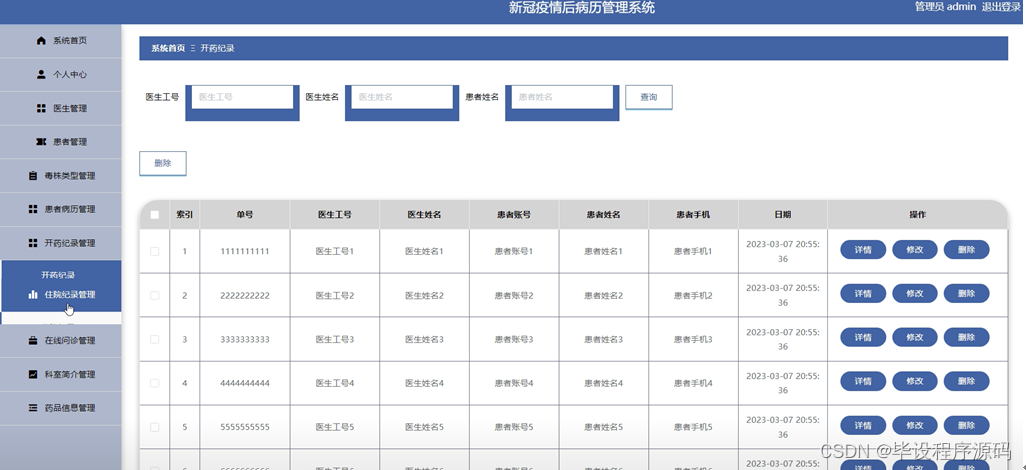Click the cell 患者账号2
Viewport: 1026px width, 470px height.
(514, 296)
